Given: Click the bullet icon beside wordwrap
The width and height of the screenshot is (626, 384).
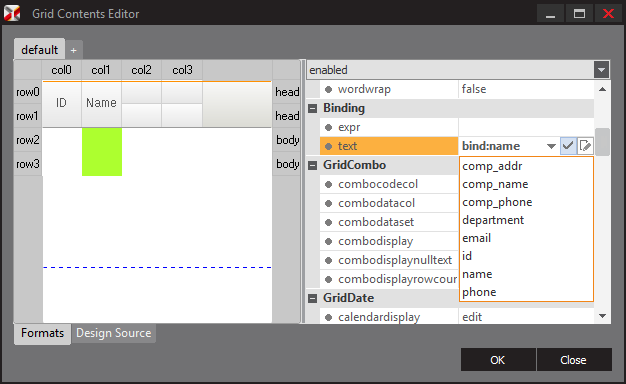Looking at the screenshot, I should (x=329, y=89).
